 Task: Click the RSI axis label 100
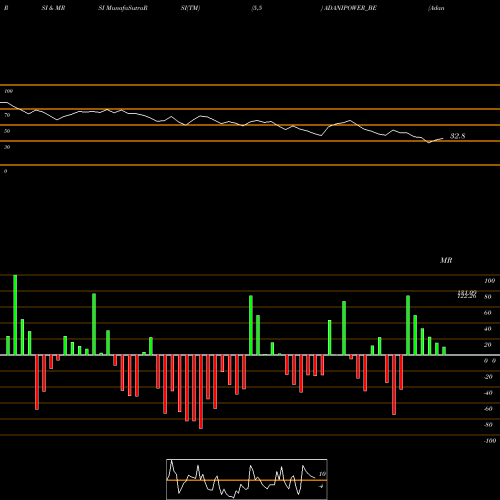[x=8, y=91]
